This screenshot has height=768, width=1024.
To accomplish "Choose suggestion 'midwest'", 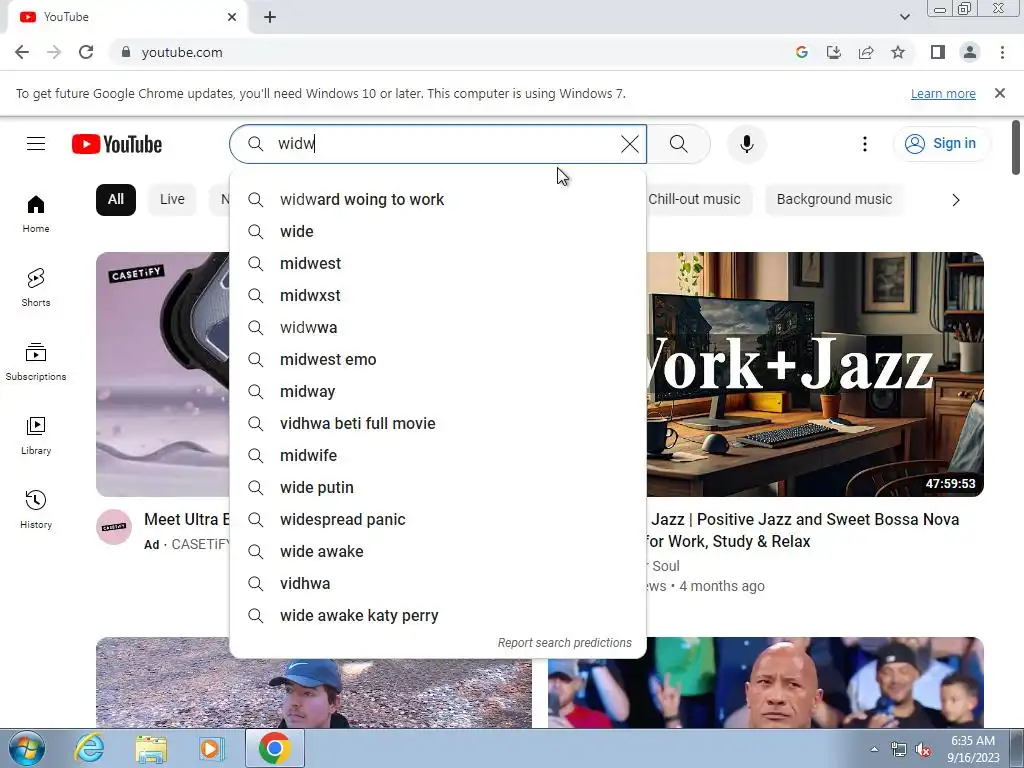I will pyautogui.click(x=438, y=263).
